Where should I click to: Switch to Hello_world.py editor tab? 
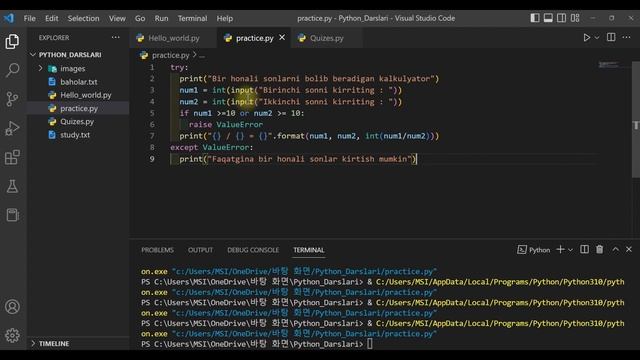[x=174, y=38]
